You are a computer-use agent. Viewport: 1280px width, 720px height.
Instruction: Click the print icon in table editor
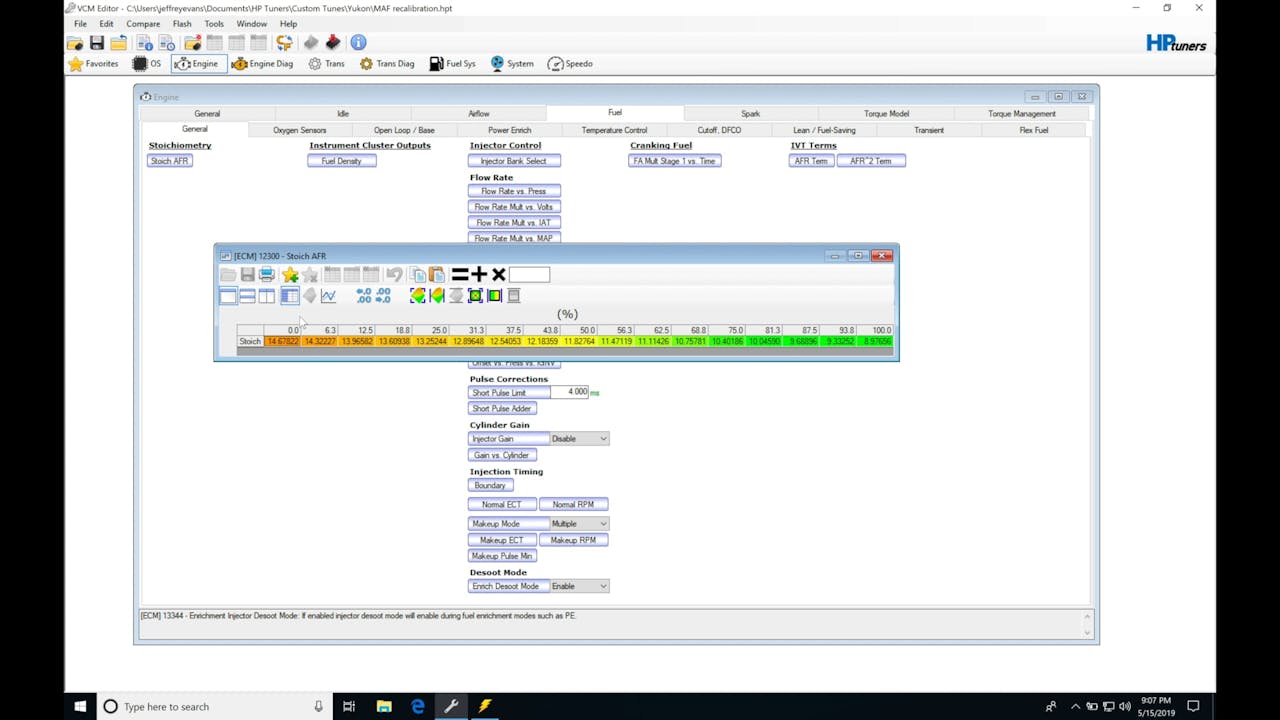pos(267,275)
